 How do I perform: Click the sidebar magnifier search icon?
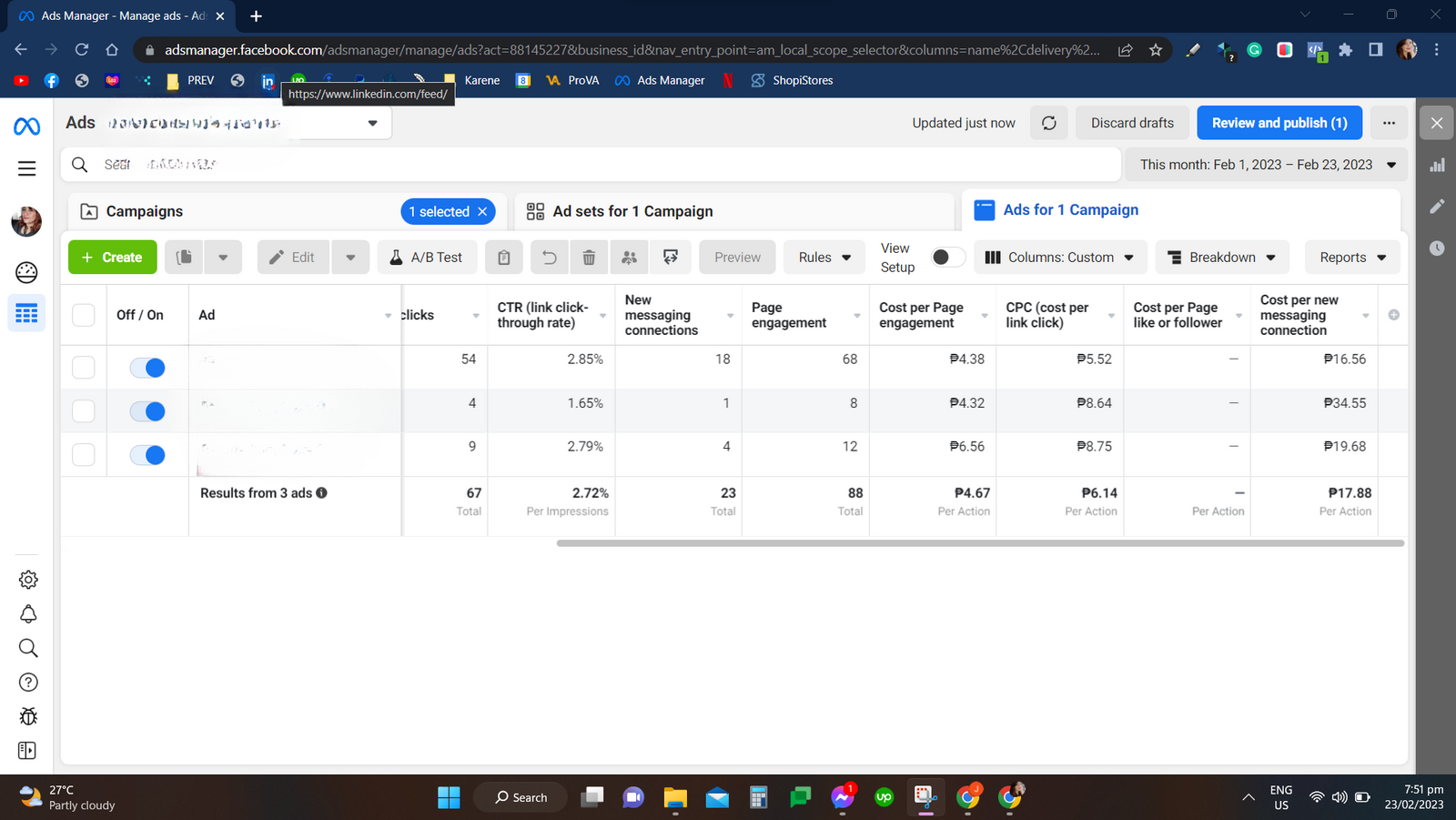tap(28, 648)
